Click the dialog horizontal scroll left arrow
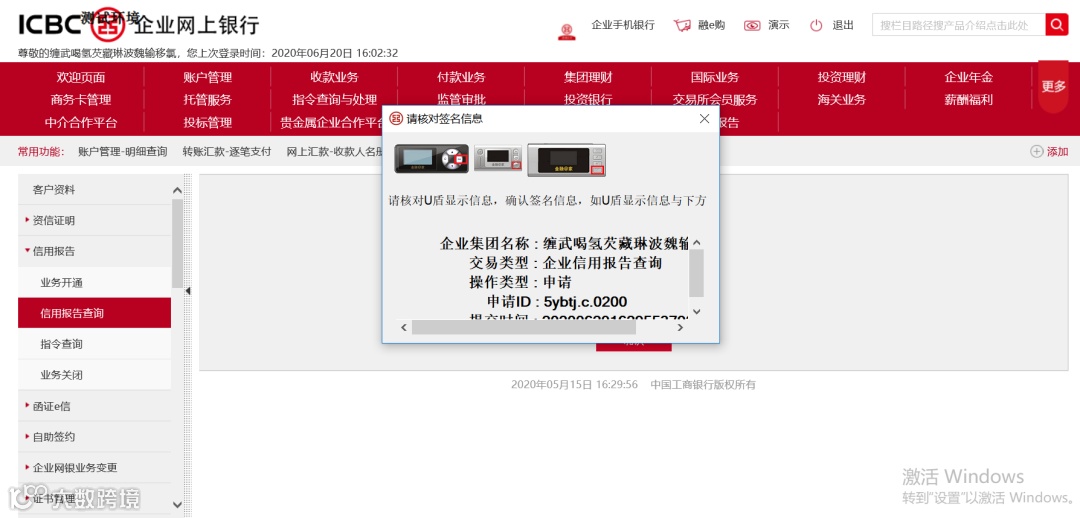Image resolution: width=1080 pixels, height=518 pixels. (404, 327)
